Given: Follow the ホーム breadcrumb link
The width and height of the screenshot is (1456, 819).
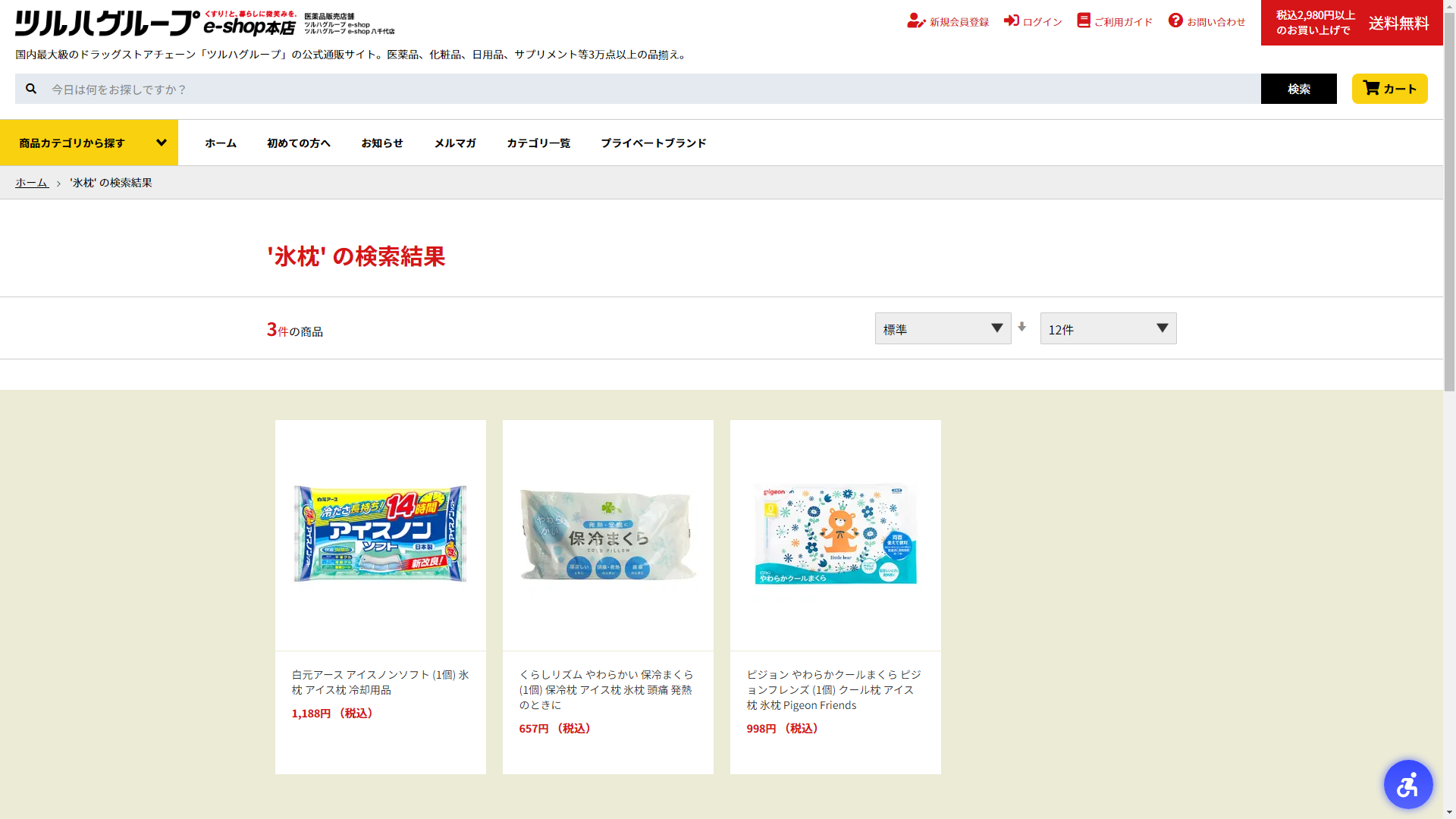Looking at the screenshot, I should (x=32, y=183).
